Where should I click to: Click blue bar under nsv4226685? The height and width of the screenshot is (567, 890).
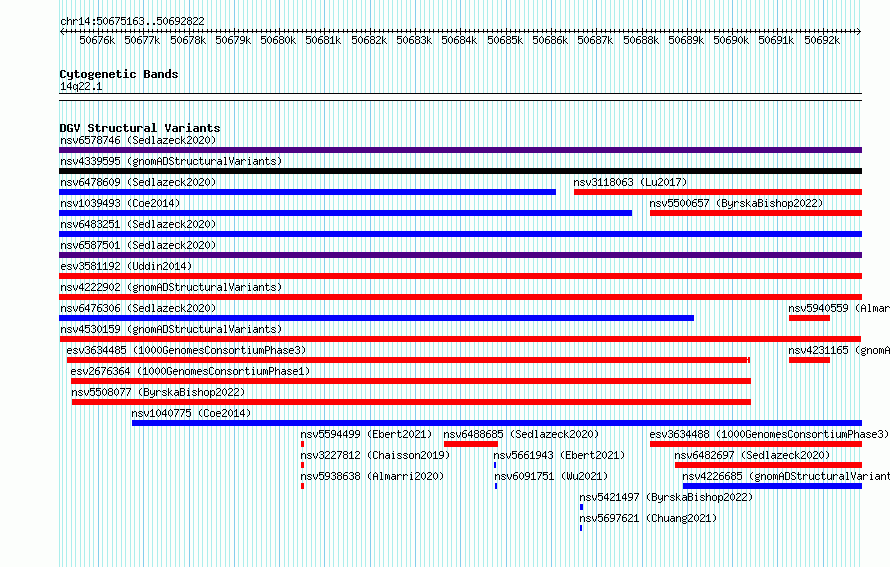(x=773, y=486)
